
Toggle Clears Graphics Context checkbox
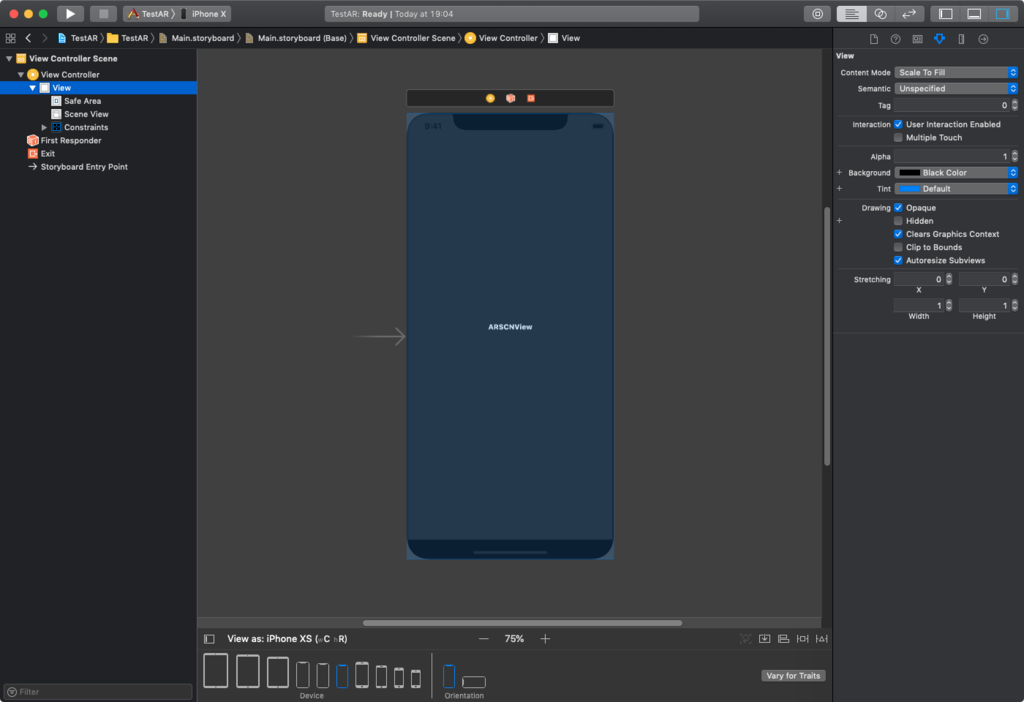[898, 234]
